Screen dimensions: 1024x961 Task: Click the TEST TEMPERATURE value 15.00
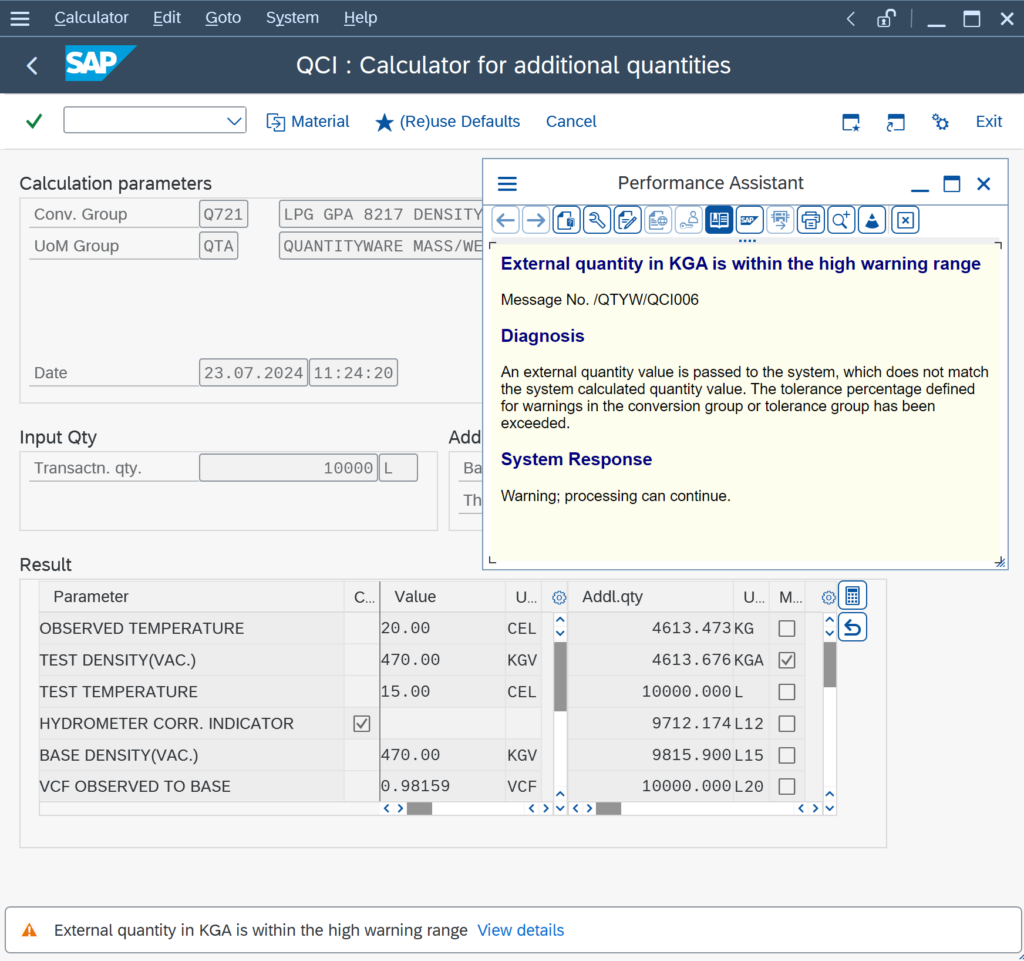point(442,692)
